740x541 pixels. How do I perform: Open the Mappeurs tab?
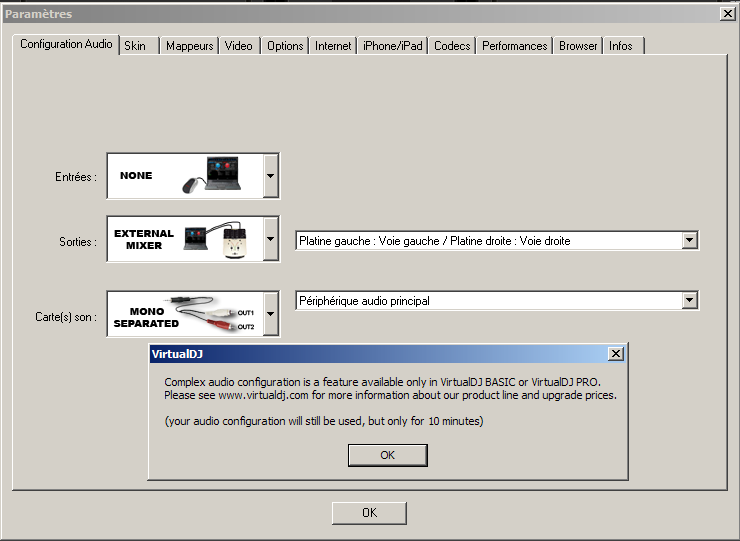click(189, 46)
